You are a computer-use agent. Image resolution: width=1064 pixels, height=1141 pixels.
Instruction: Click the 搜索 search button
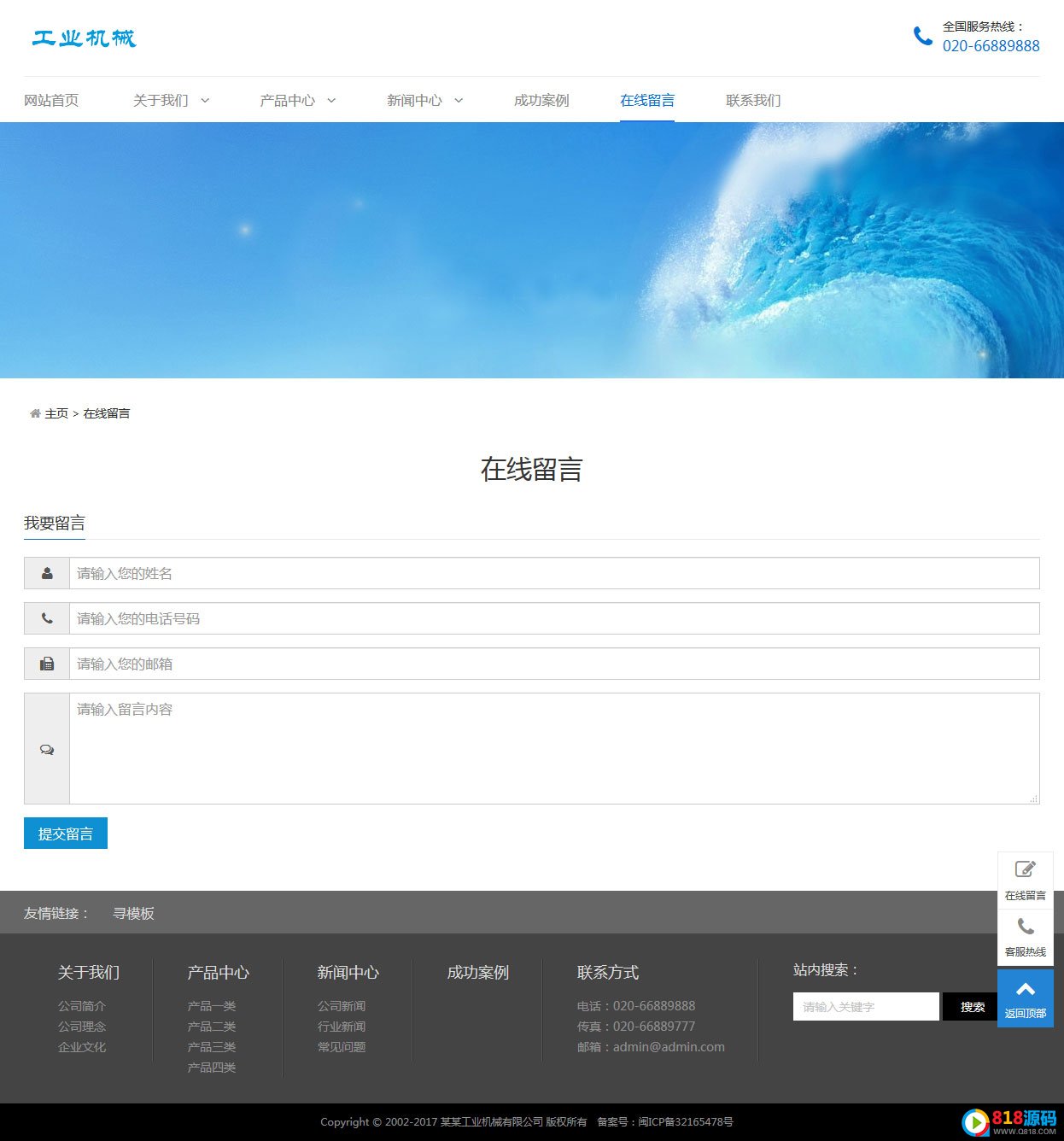coord(972,1007)
